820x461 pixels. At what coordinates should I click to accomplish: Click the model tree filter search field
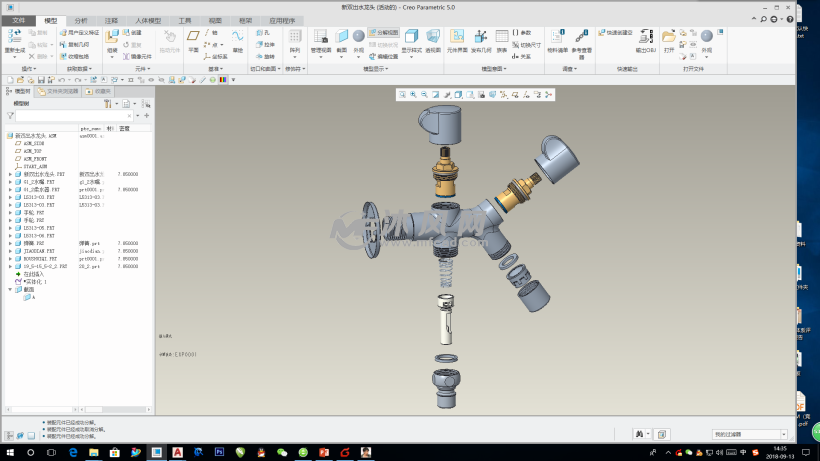72,116
